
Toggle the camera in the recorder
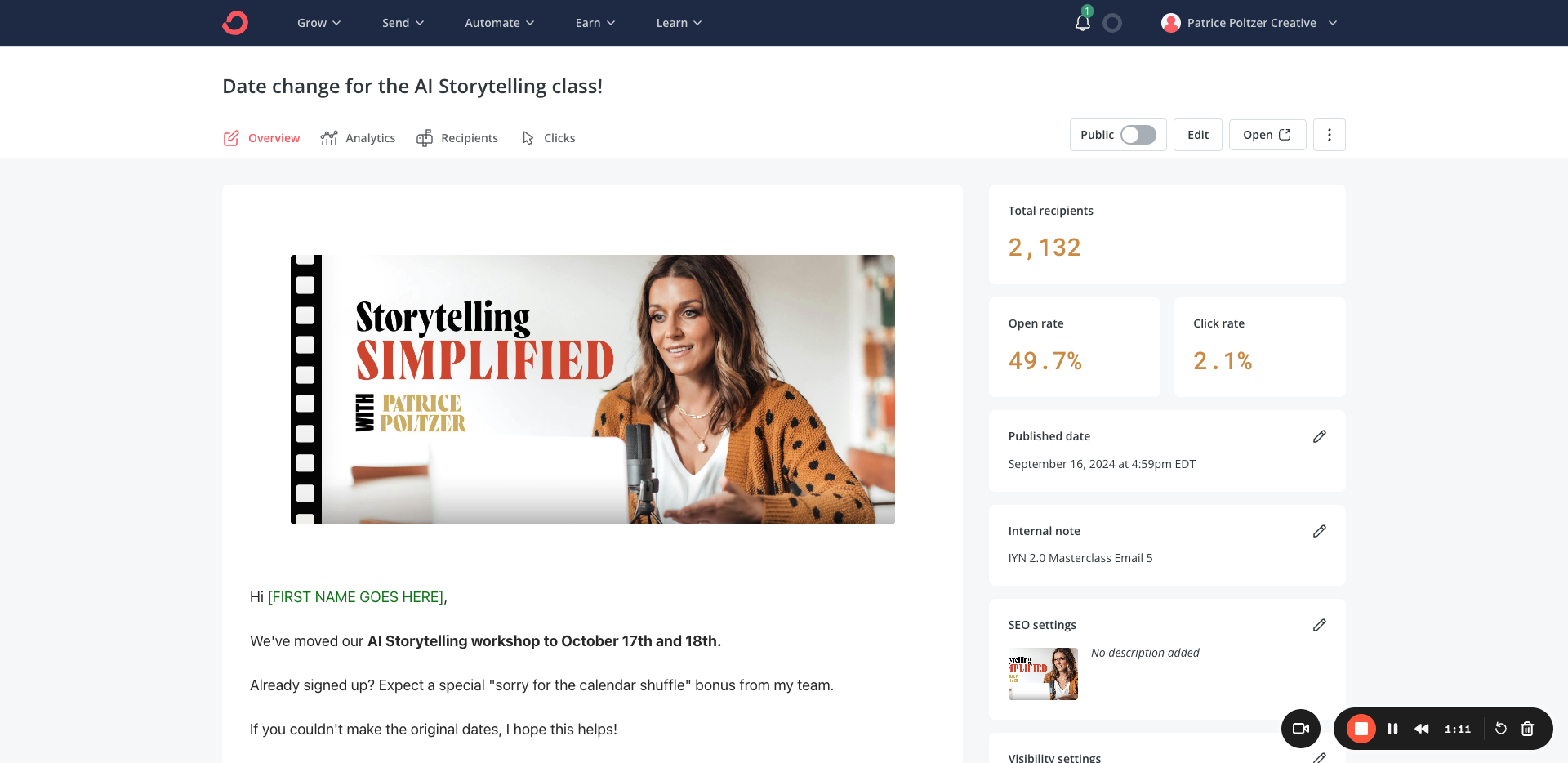[x=1300, y=729]
